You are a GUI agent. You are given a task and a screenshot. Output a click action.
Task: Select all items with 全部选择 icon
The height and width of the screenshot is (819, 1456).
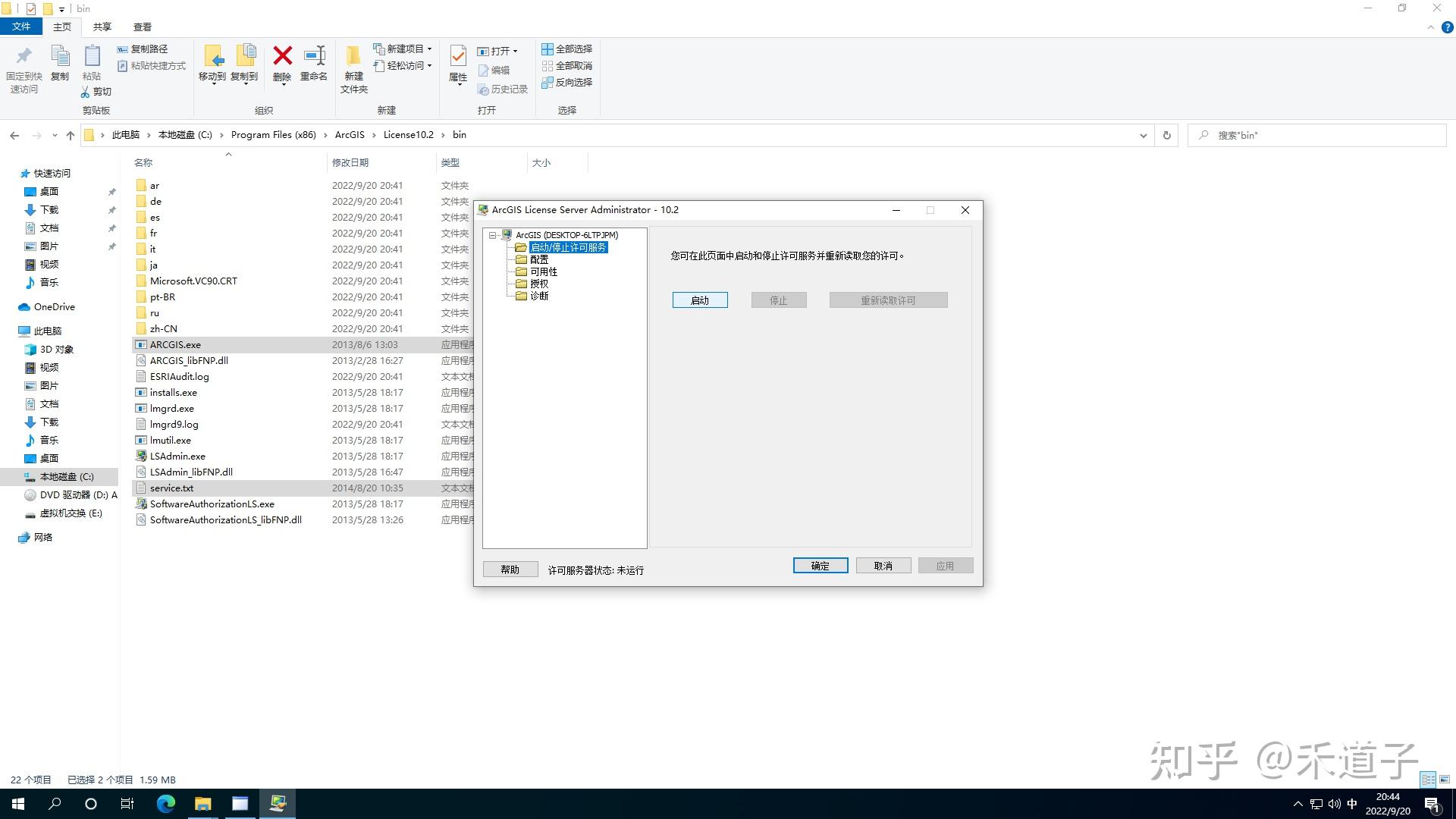567,49
